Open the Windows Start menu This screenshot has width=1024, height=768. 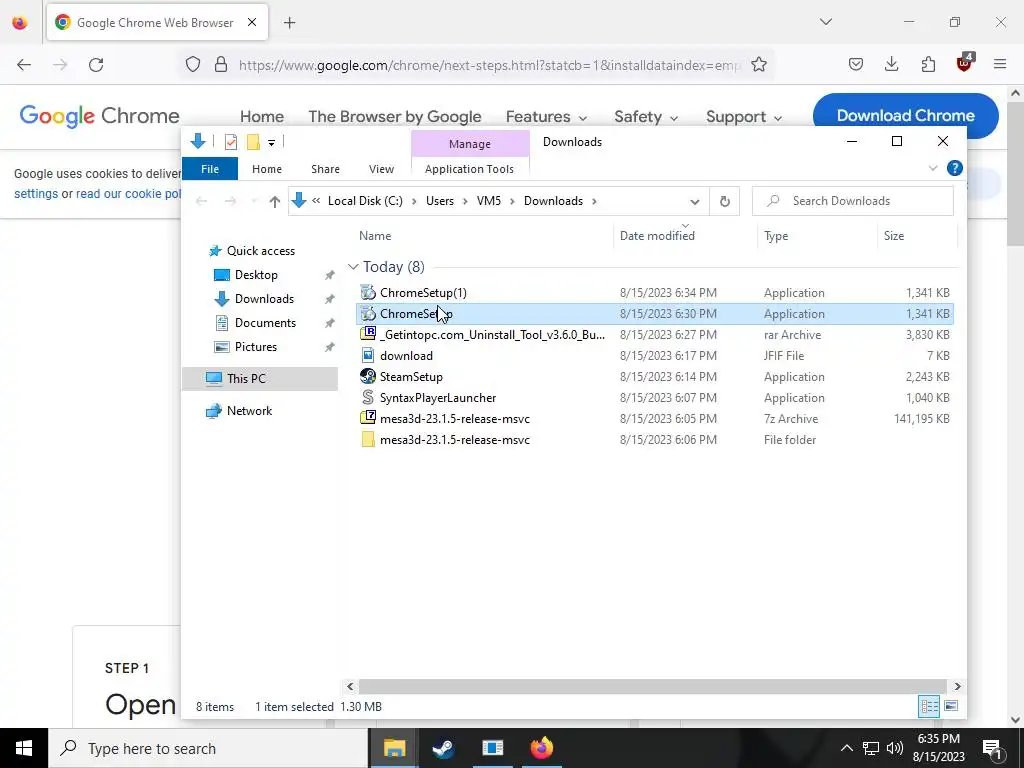(24, 748)
